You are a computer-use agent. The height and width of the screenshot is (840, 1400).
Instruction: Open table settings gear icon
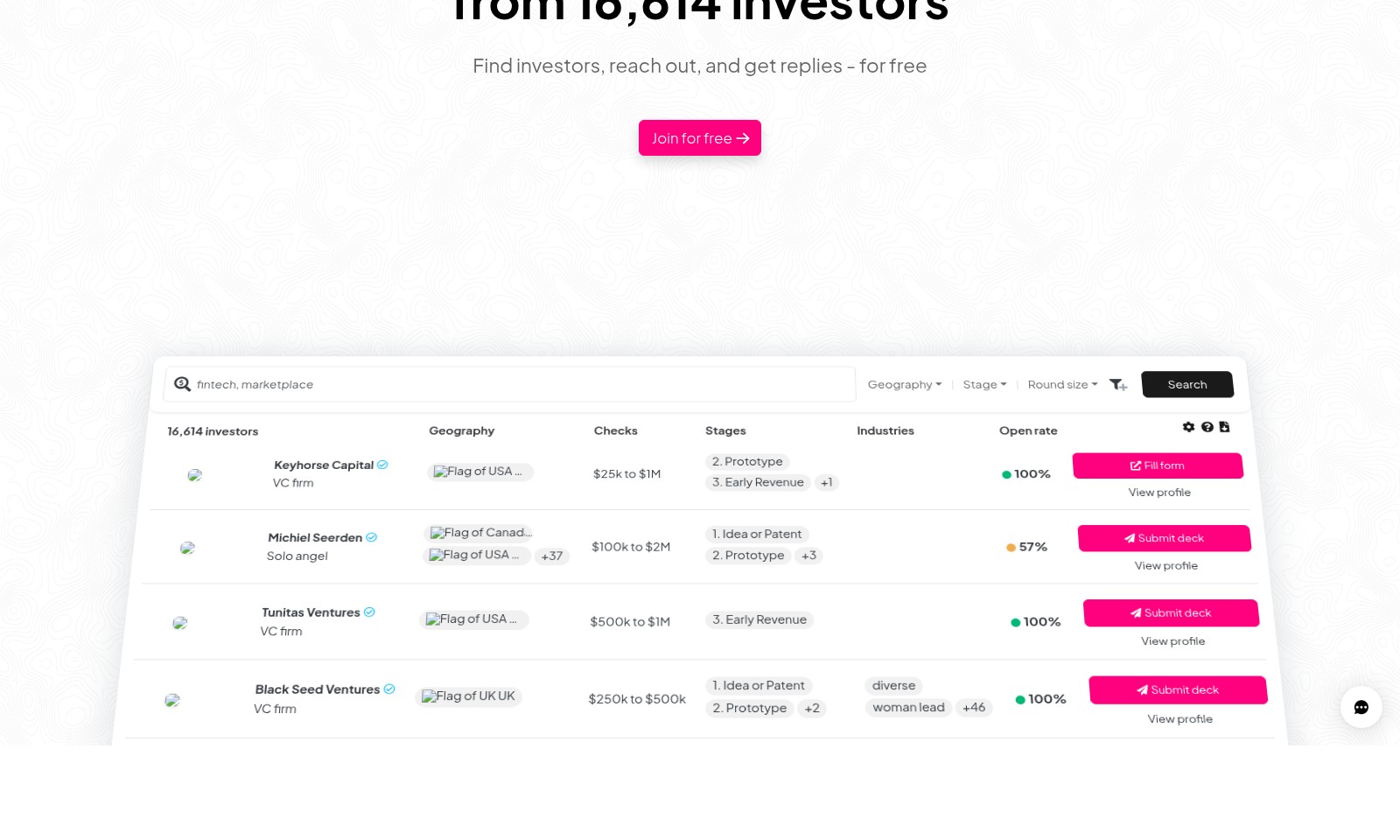(1188, 427)
